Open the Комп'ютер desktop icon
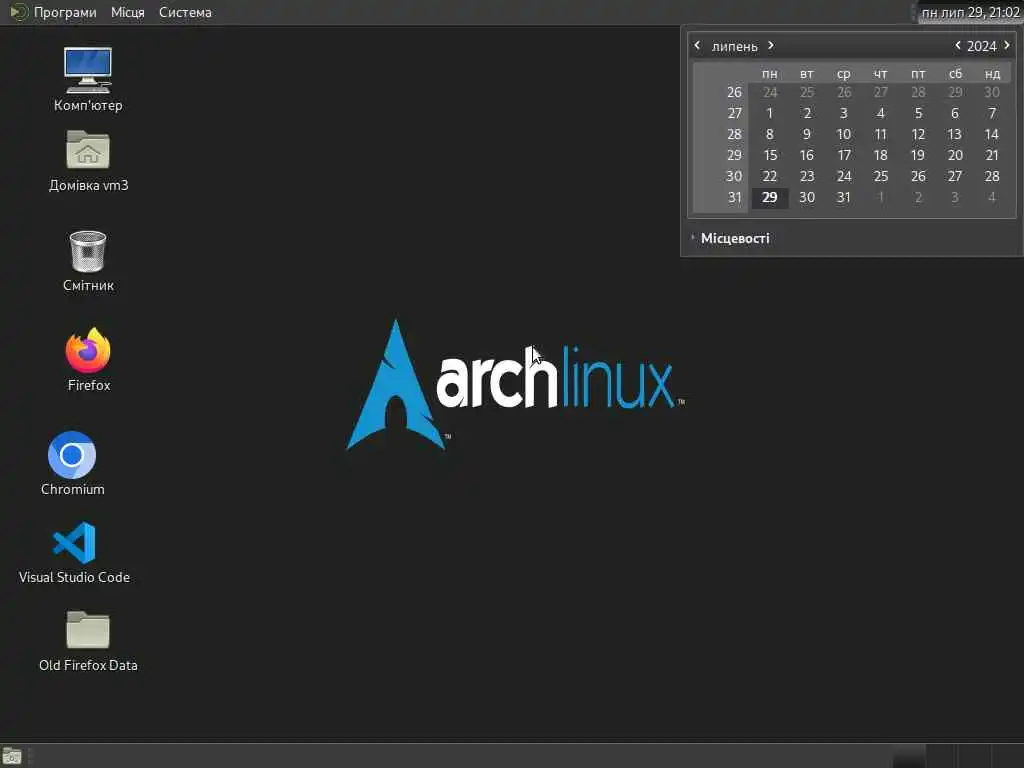 click(x=88, y=80)
